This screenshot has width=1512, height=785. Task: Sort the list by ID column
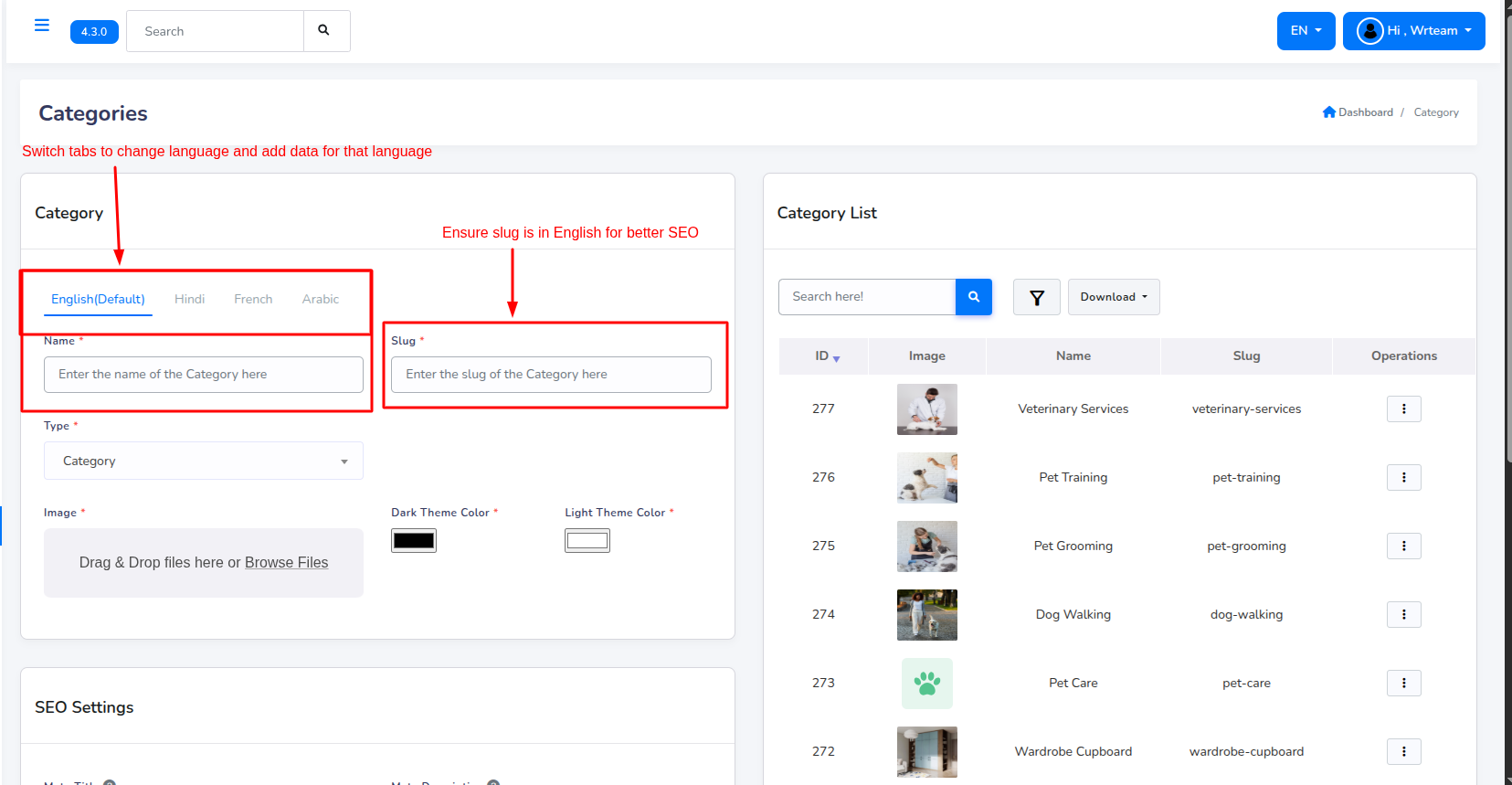(x=826, y=356)
